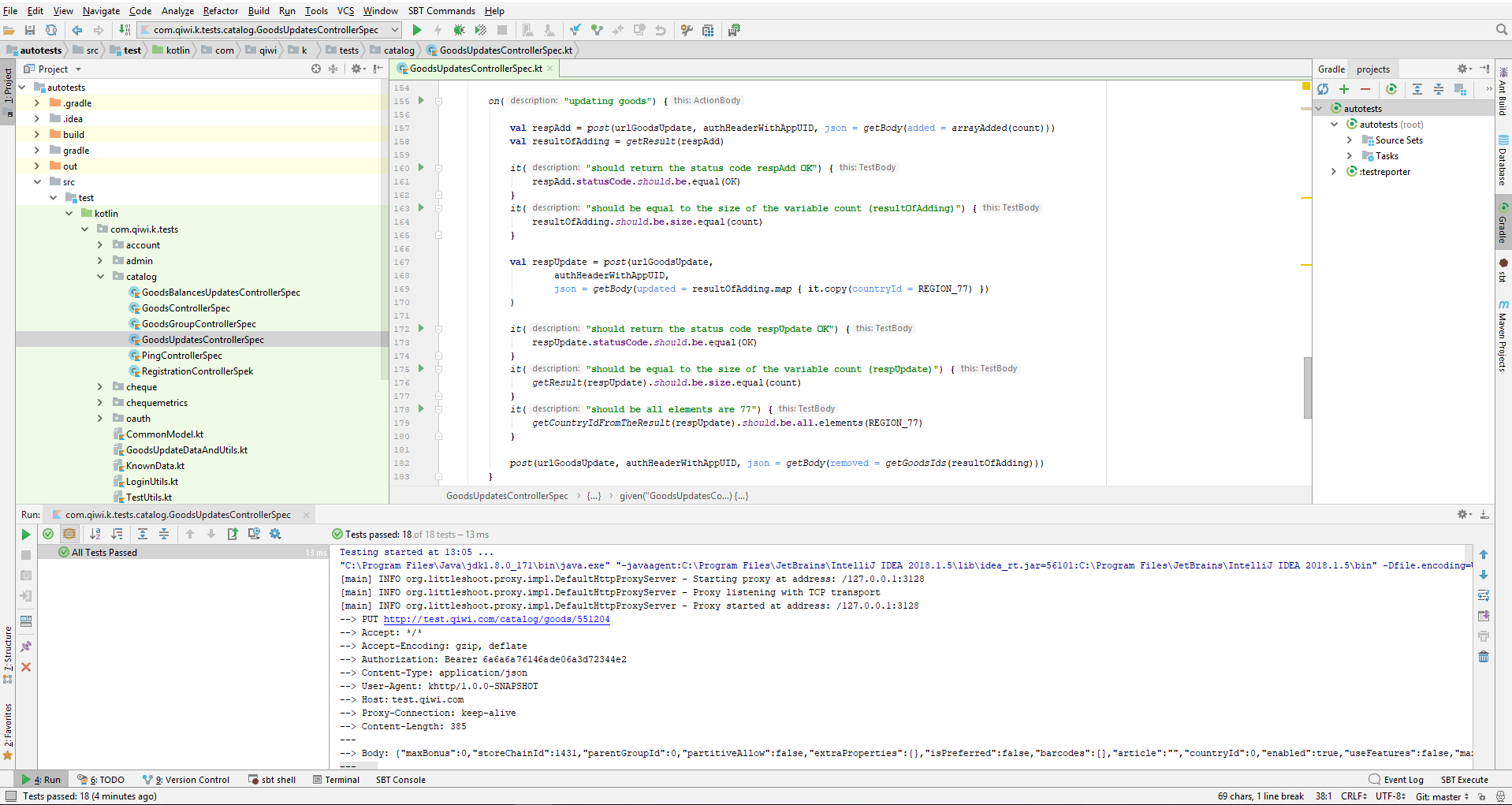This screenshot has height=805, width=1512.
Task: Open the test.qiwi.com catalog goods link
Action: [497, 619]
